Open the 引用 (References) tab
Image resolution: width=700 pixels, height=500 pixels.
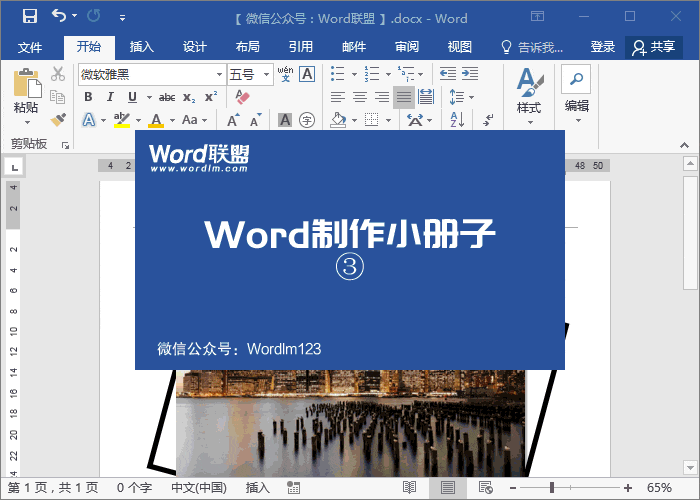[x=300, y=46]
